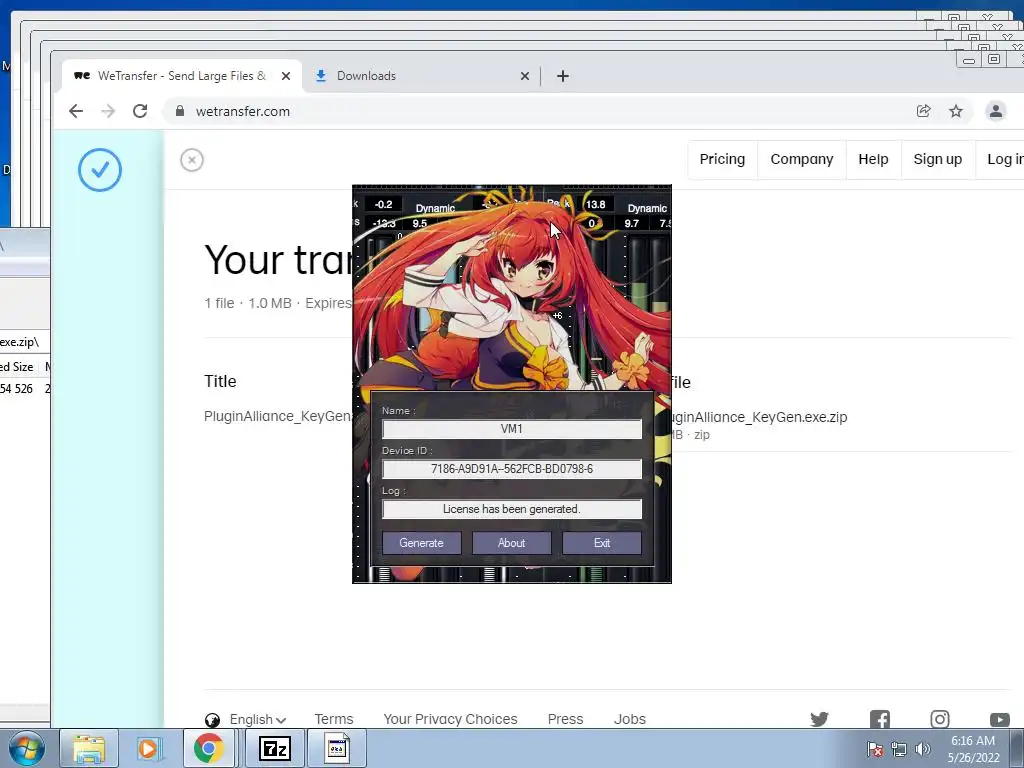
Task: Open WeTransfer's YouTube page icon
Action: tap(1000, 720)
